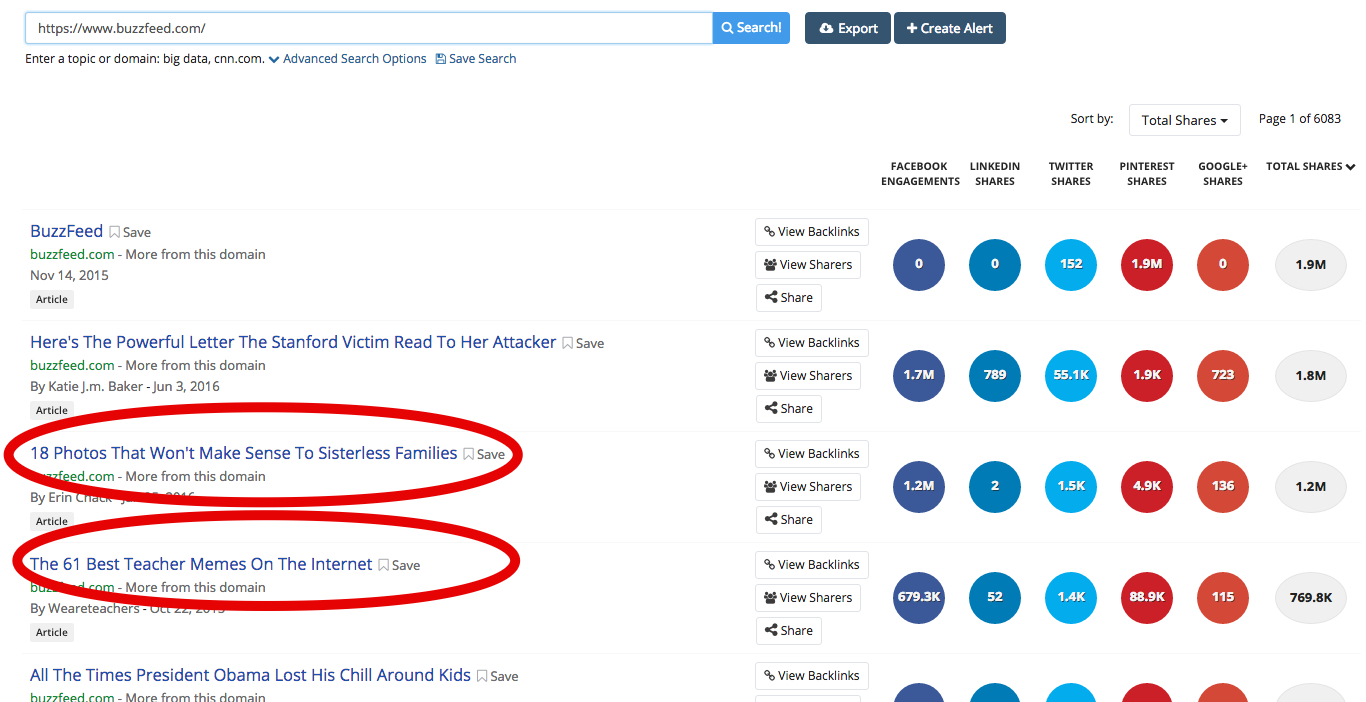Click the Search! button
This screenshot has width=1366, height=702.
tap(751, 28)
